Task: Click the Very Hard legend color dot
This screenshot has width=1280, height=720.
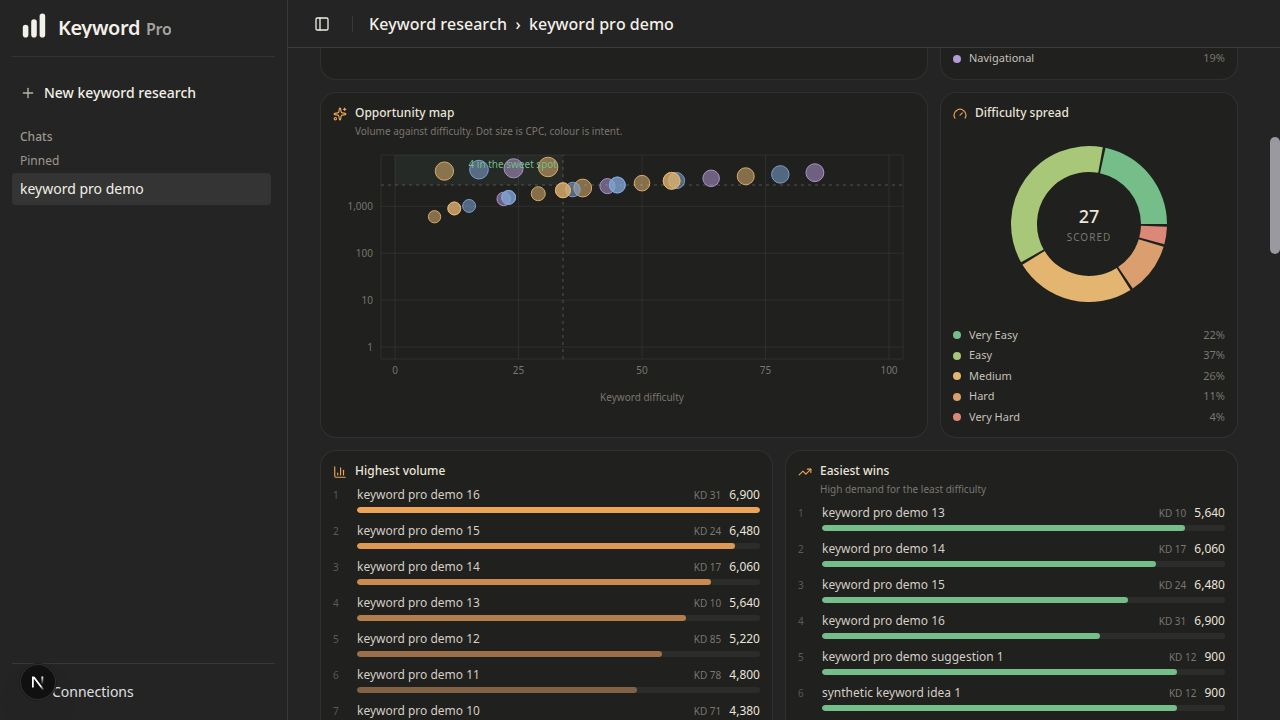Action: click(x=957, y=417)
